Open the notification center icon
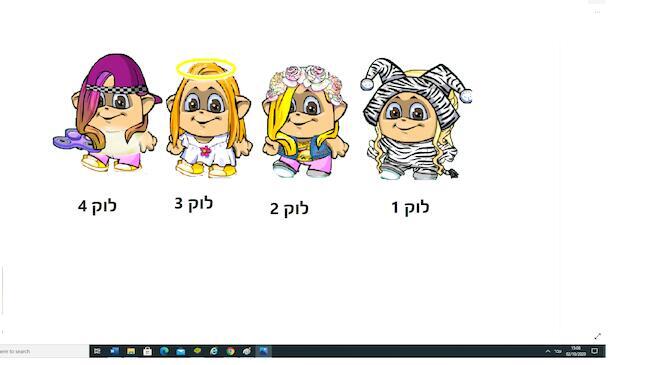Screen dimensions: 649x365 (594, 351)
